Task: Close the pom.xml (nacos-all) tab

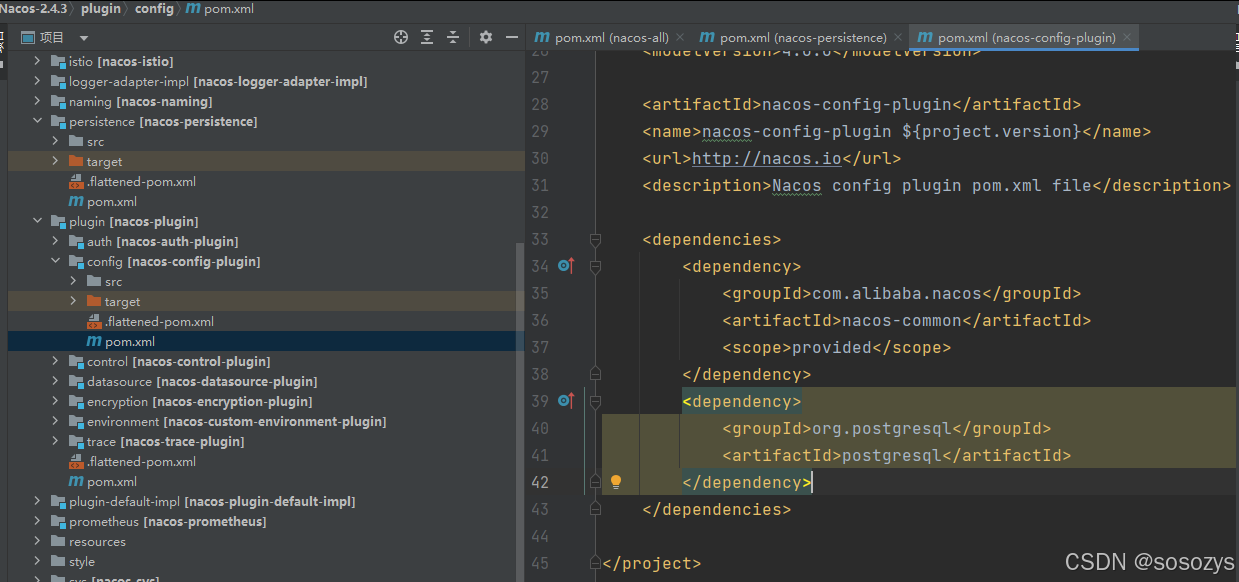Action: pos(681,38)
